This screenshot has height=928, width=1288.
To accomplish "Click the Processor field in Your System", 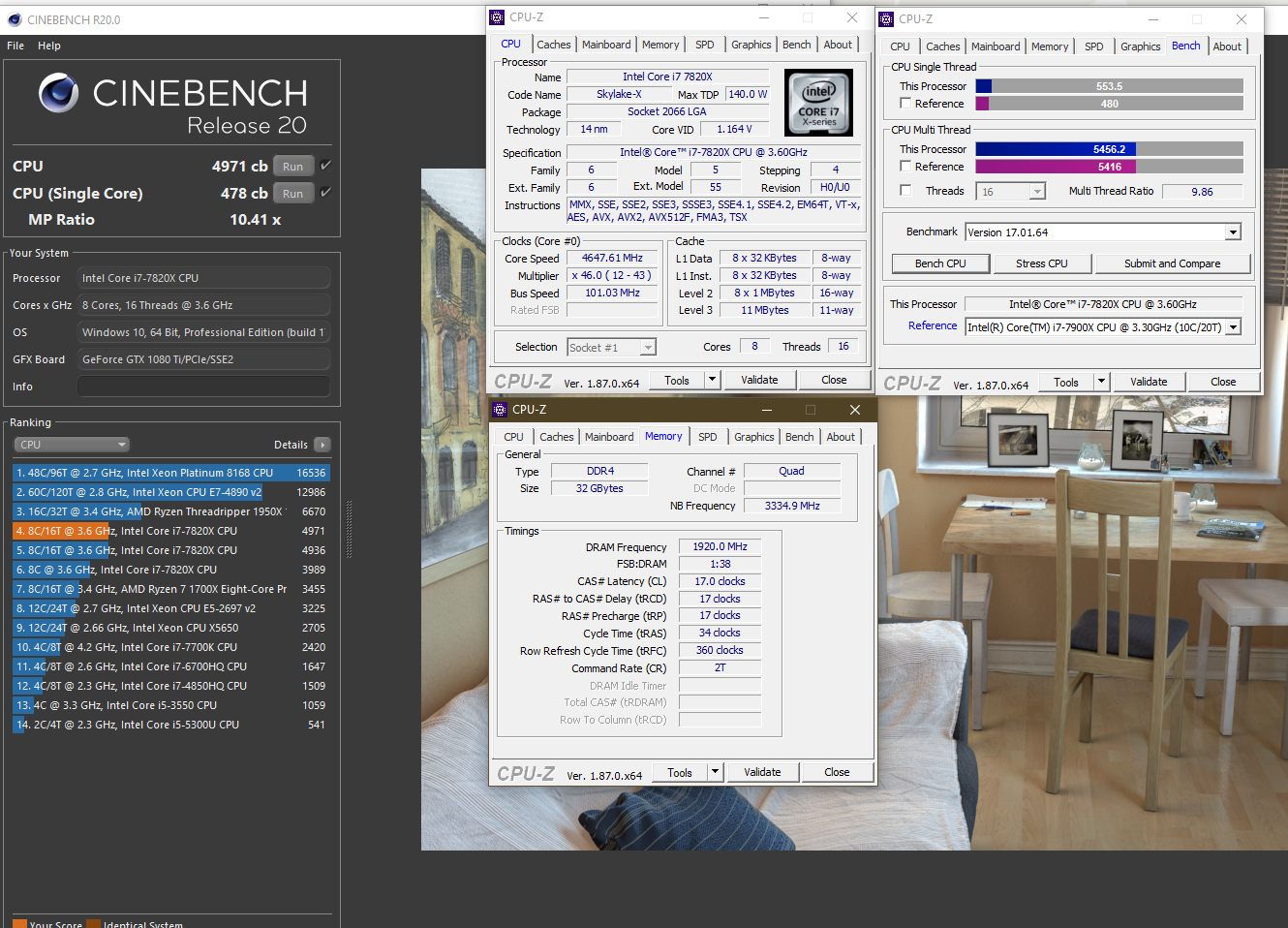I will (x=203, y=278).
